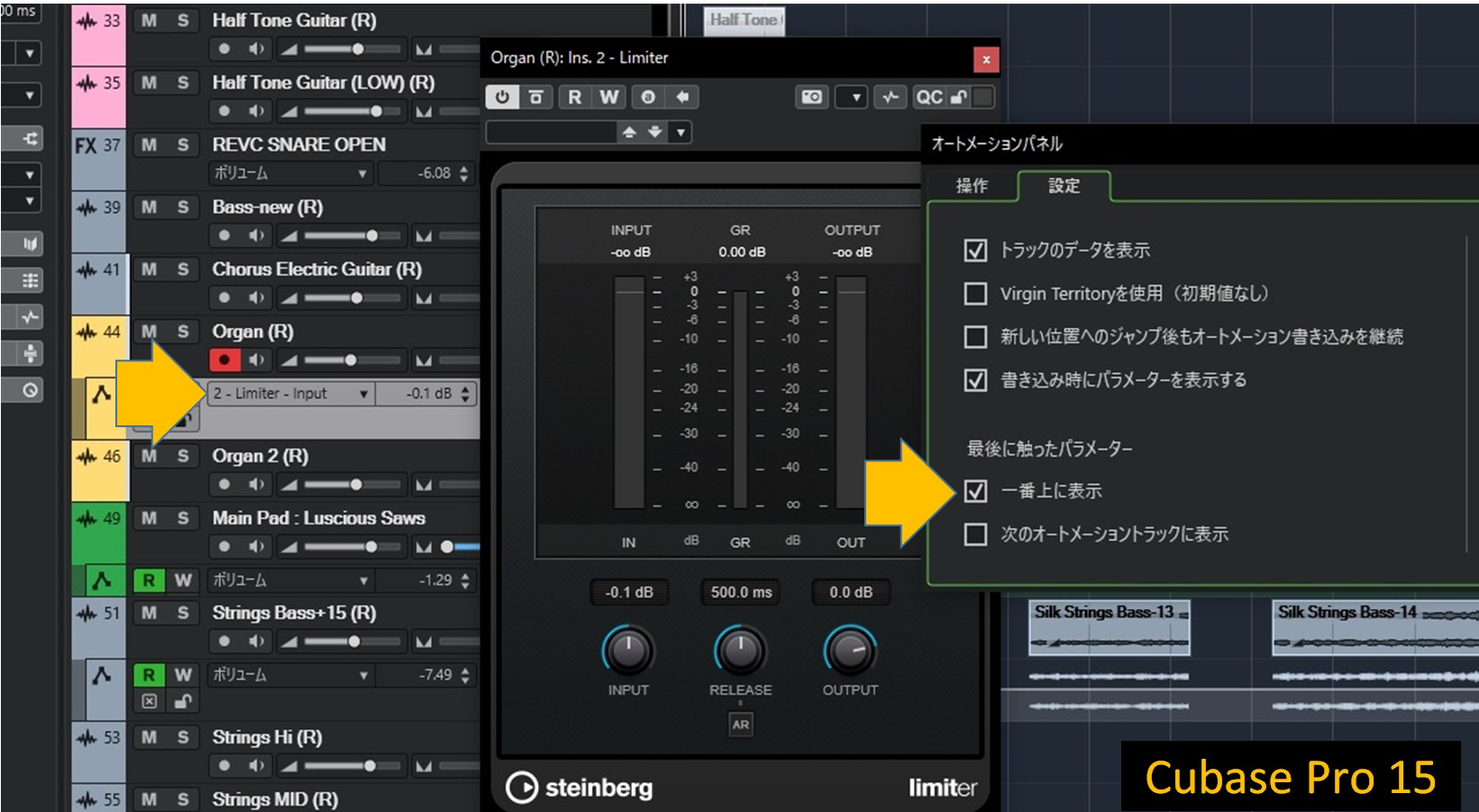This screenshot has height=812, width=1479.
Task: Disable record on the Organ (R) track
Action: point(224,360)
